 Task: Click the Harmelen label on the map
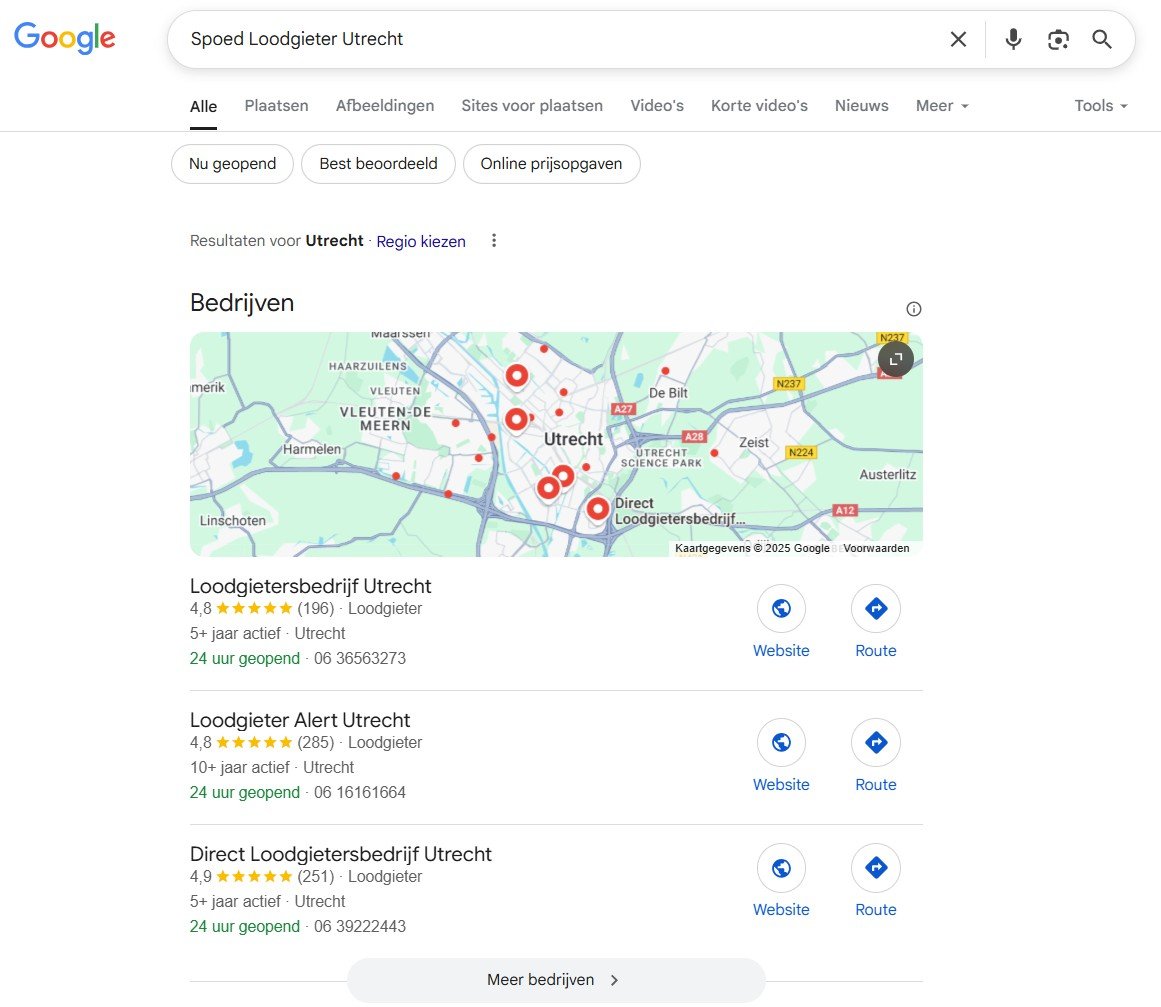pos(312,449)
